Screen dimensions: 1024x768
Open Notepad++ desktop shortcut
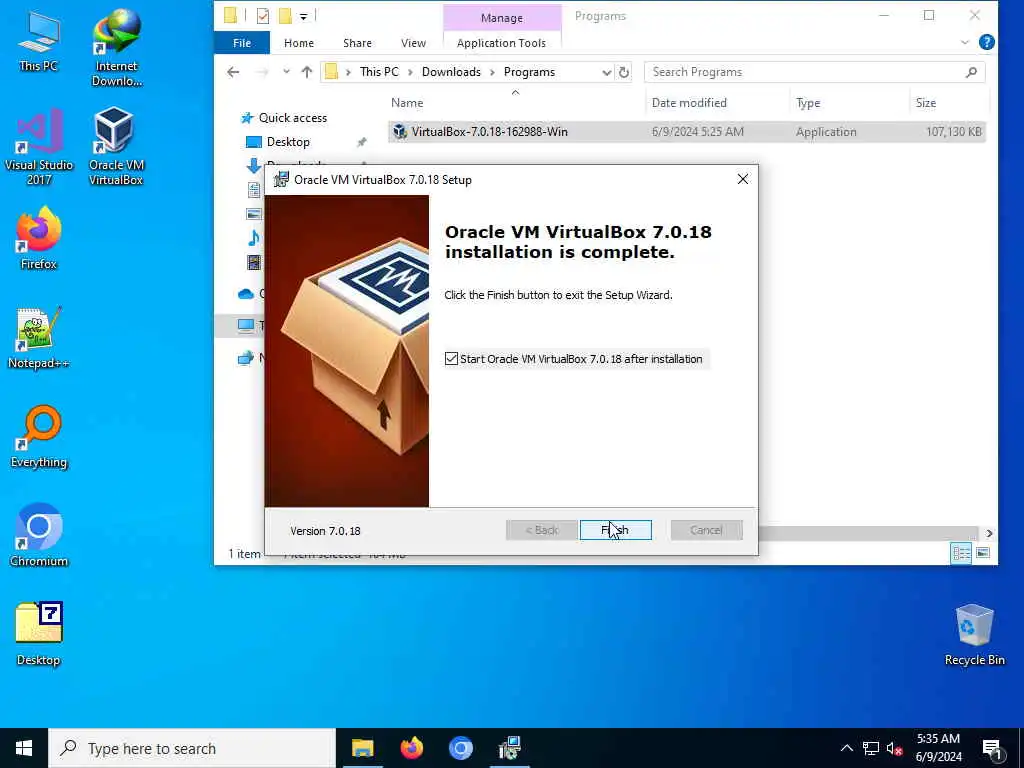click(x=39, y=338)
